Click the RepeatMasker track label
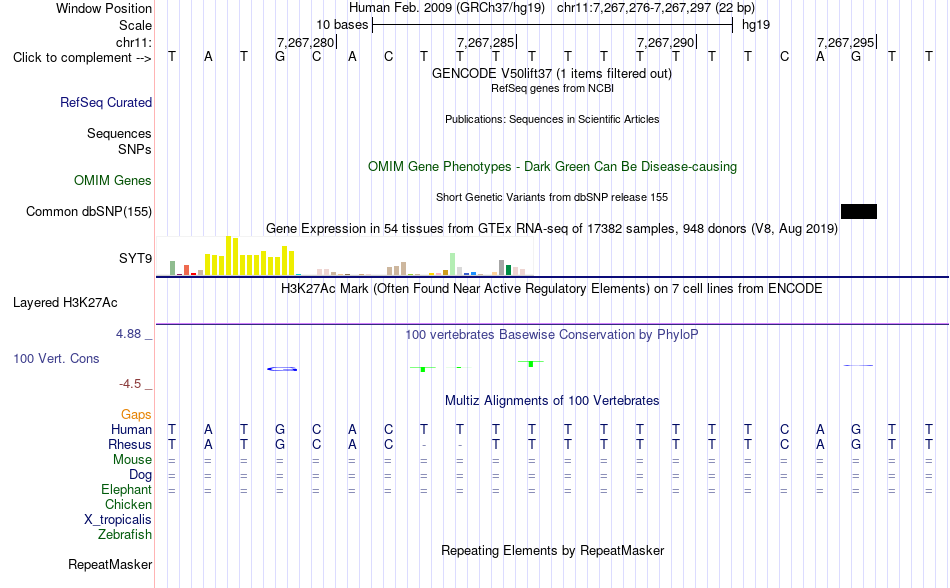This screenshot has width=950, height=588. click(x=110, y=564)
